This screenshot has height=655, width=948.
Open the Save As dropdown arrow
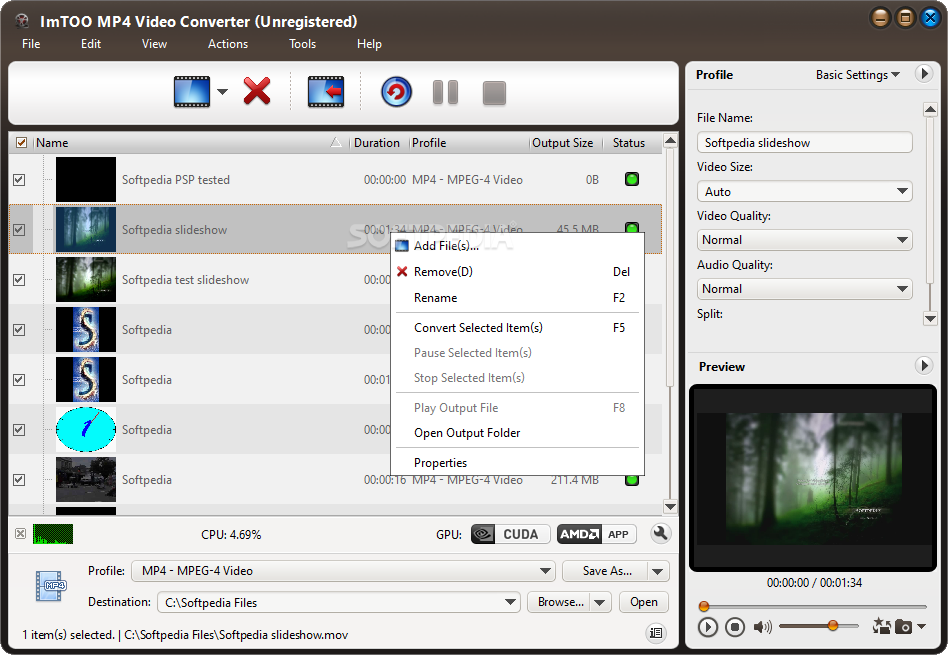coord(658,571)
